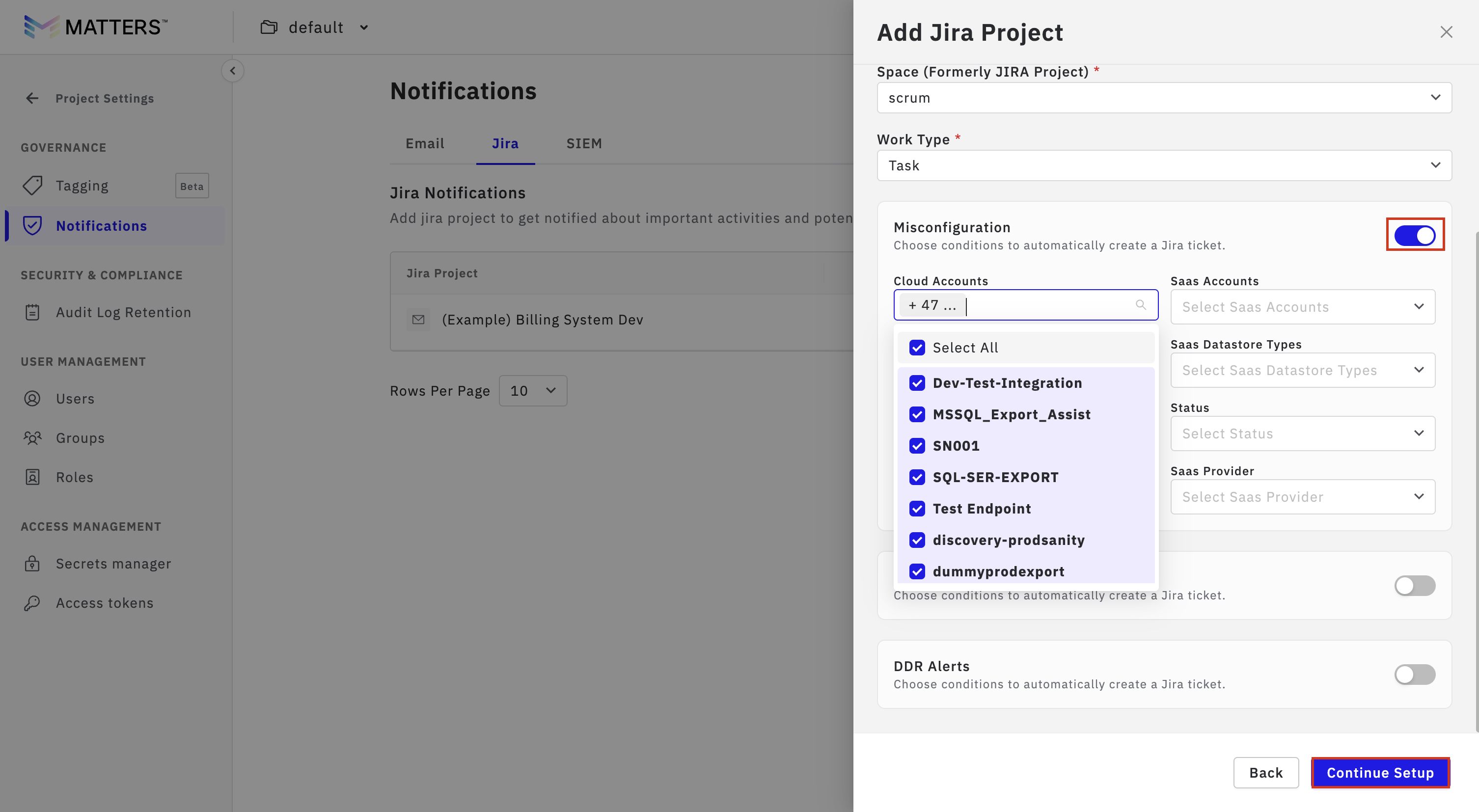Uncheck the Select All checkbox
This screenshot has height=812, width=1479.
(x=917, y=348)
